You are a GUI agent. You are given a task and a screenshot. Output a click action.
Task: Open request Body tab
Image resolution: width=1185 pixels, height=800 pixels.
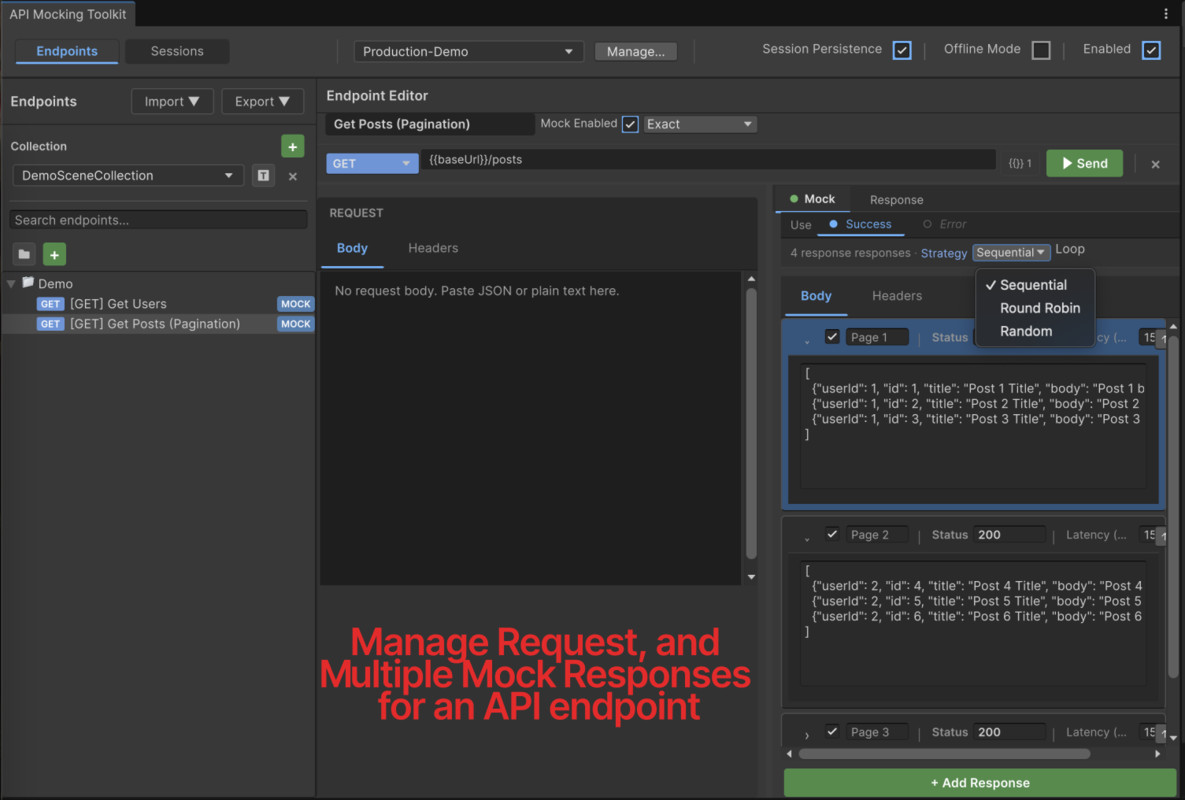352,248
